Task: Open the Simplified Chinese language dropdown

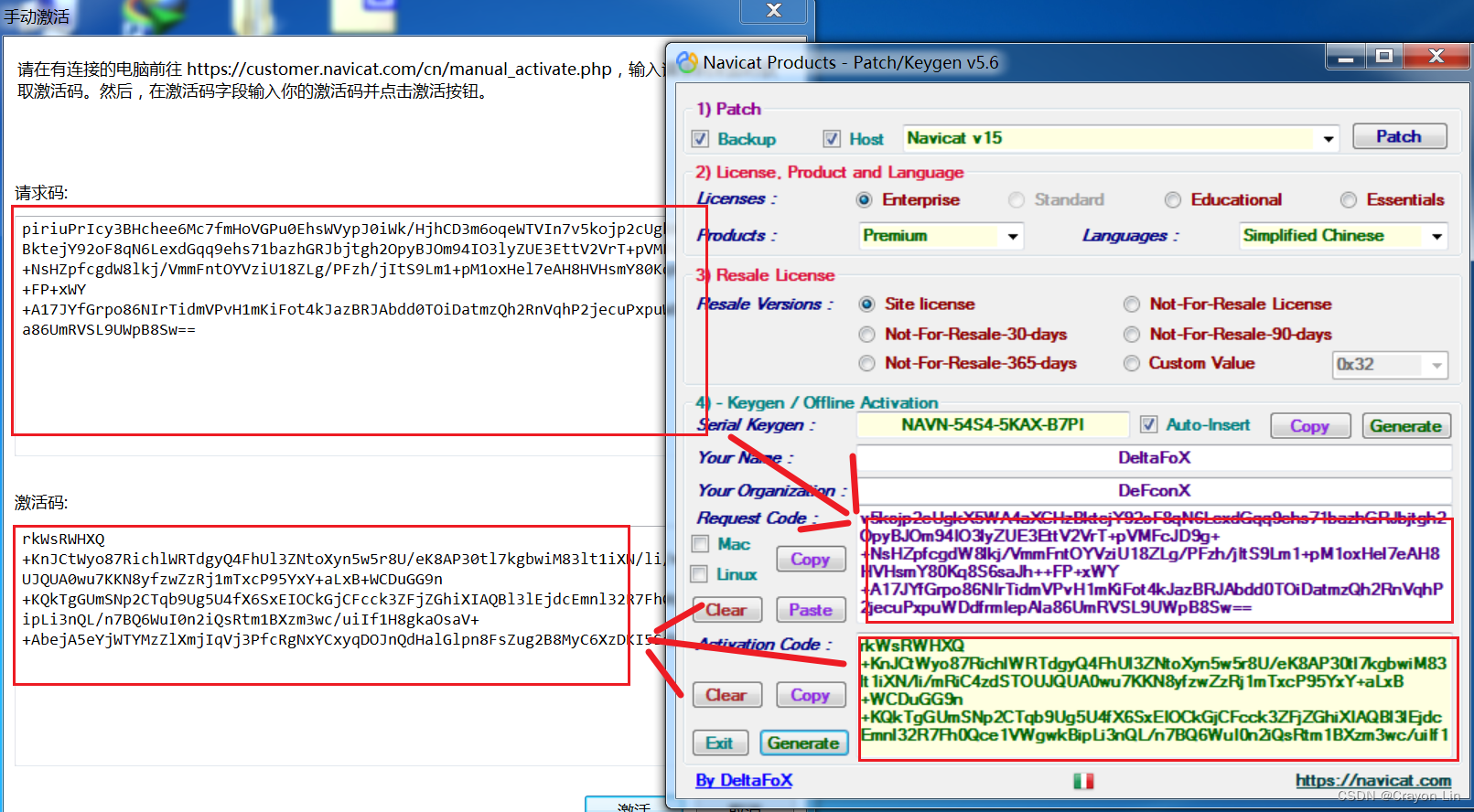Action: click(x=1436, y=236)
